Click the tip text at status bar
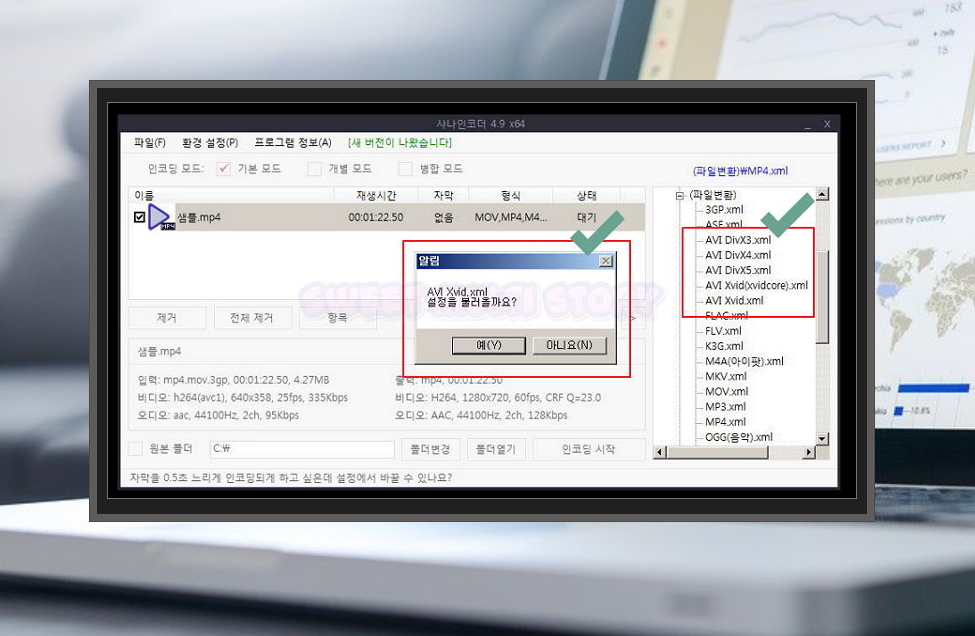 291,477
